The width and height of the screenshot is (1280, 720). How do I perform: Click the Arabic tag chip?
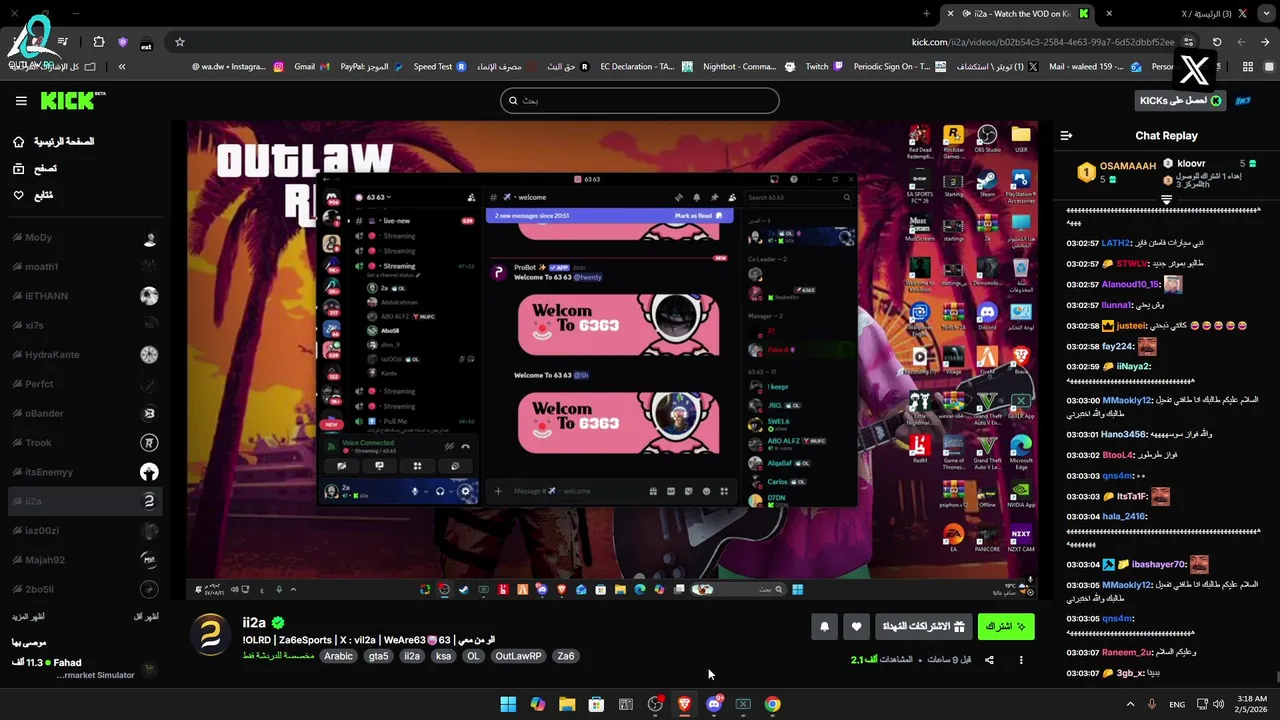click(x=338, y=656)
